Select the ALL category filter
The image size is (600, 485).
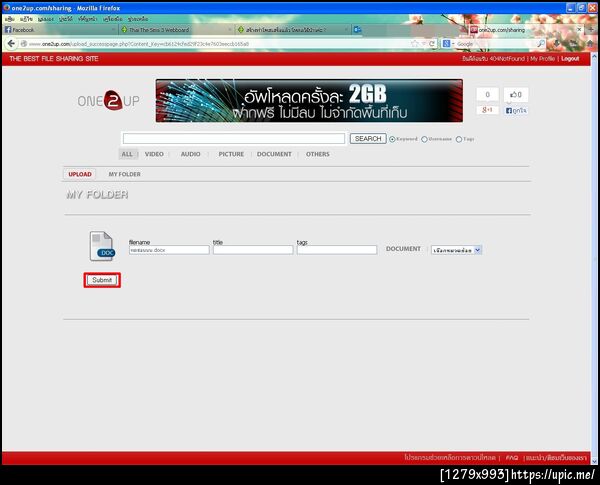[x=127, y=154]
